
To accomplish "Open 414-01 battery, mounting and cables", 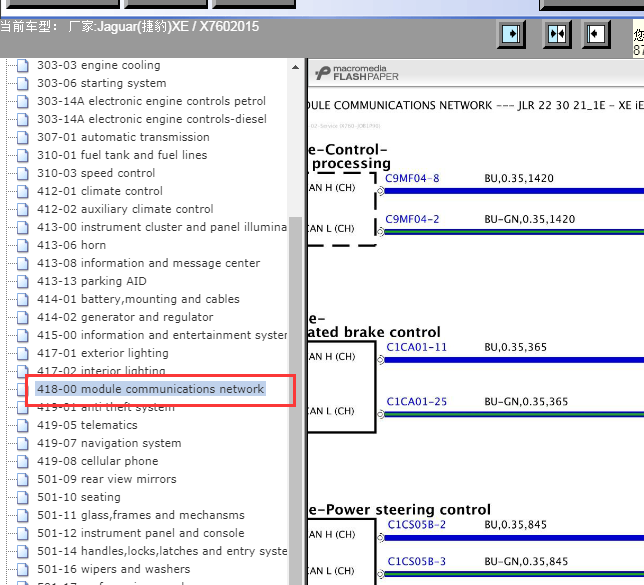I will 138,299.
